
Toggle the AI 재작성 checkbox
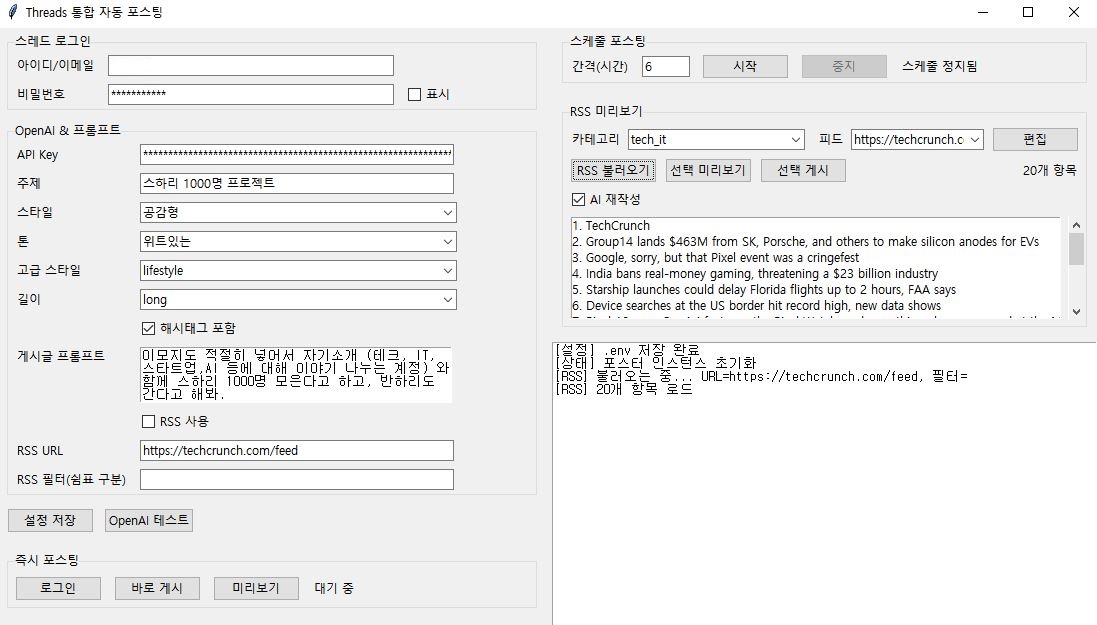coord(579,200)
